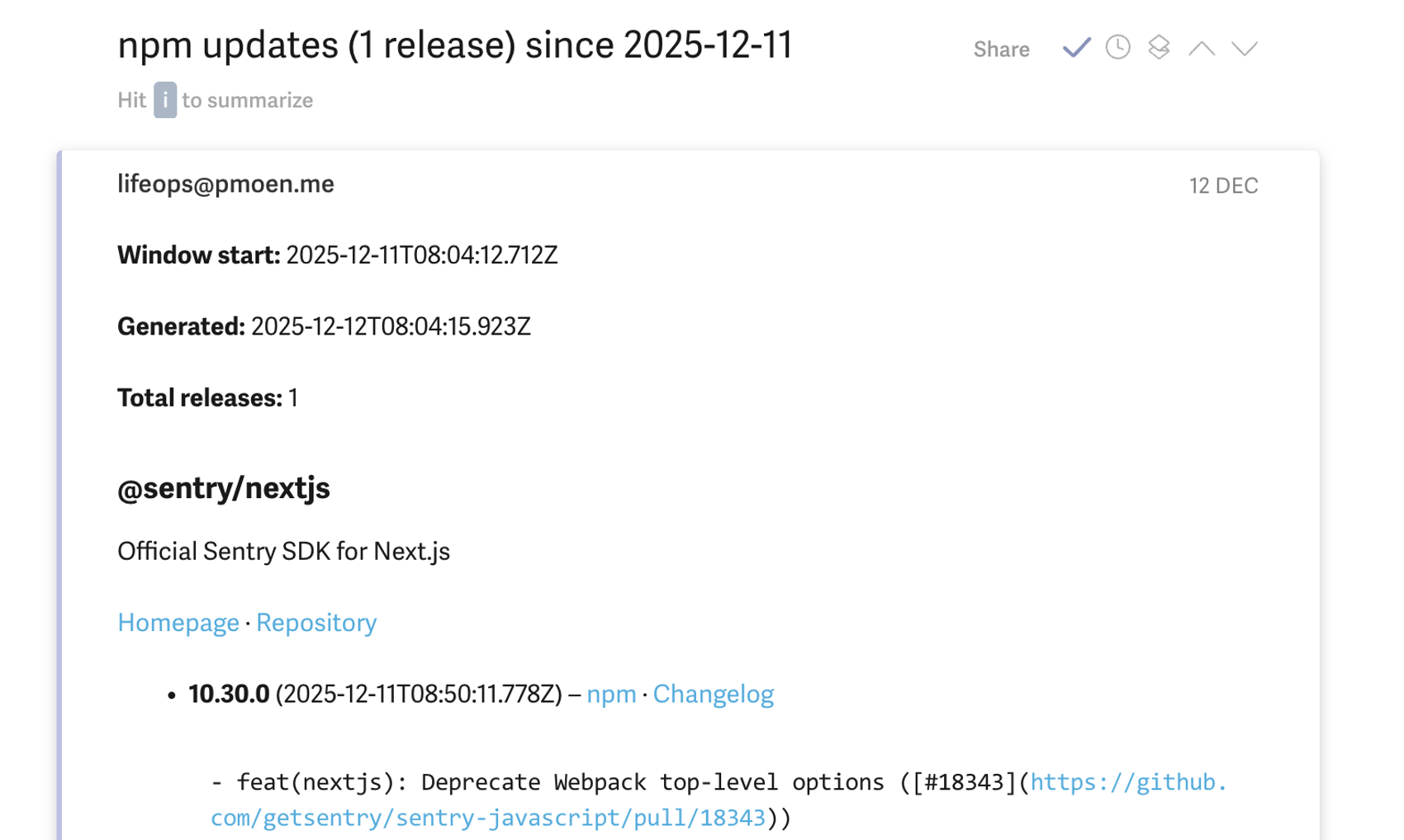Open the npm link for 10.30.0

(611, 695)
